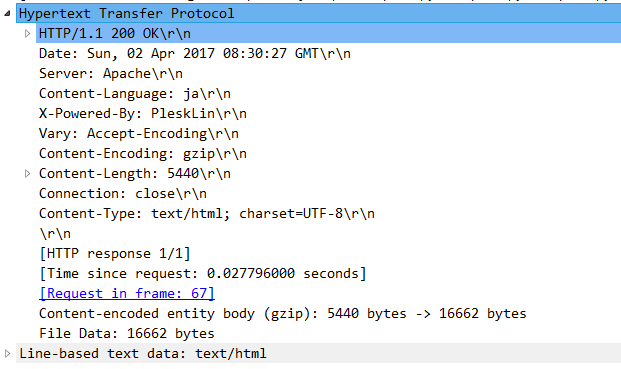The height and width of the screenshot is (369, 621).
Task: Select the Vary: Accept-Encoding row
Action: click(x=139, y=133)
